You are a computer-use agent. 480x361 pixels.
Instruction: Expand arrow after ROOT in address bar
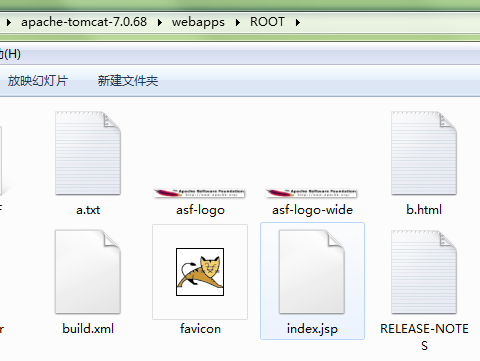click(297, 23)
